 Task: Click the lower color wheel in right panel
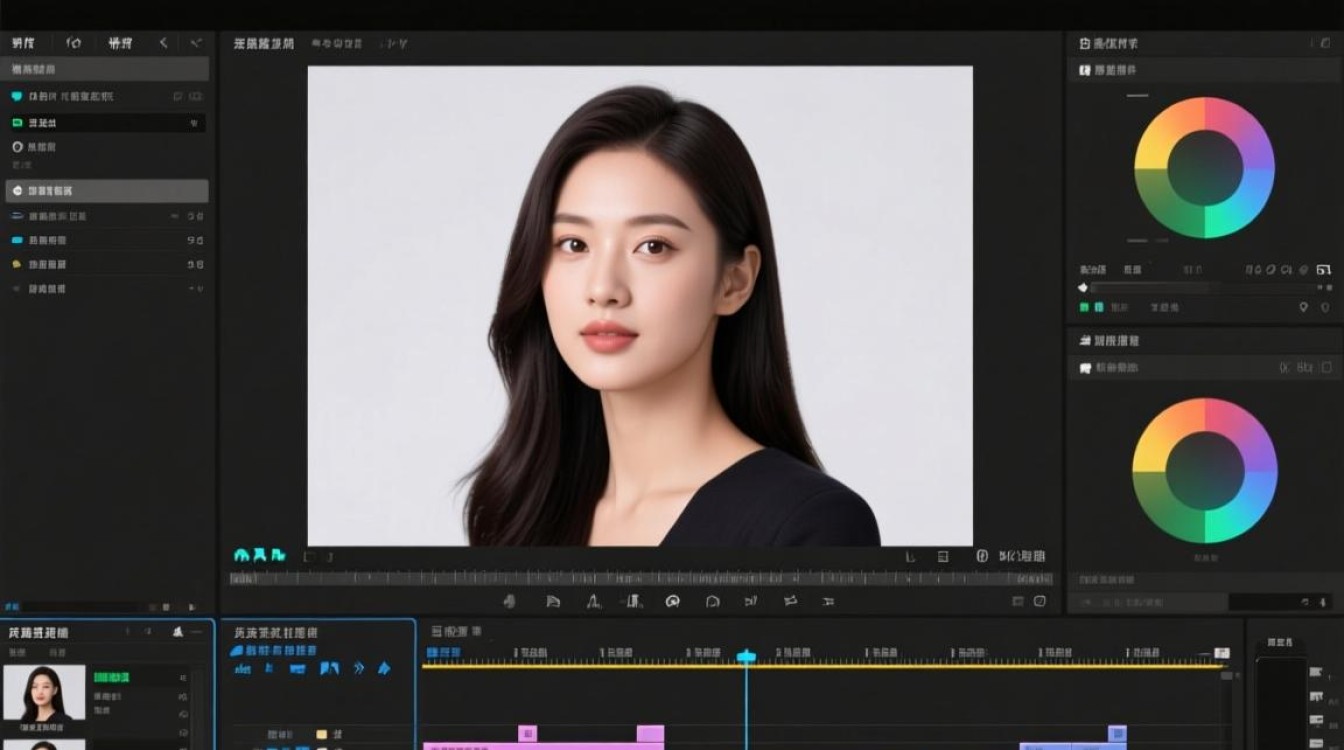[1205, 471]
